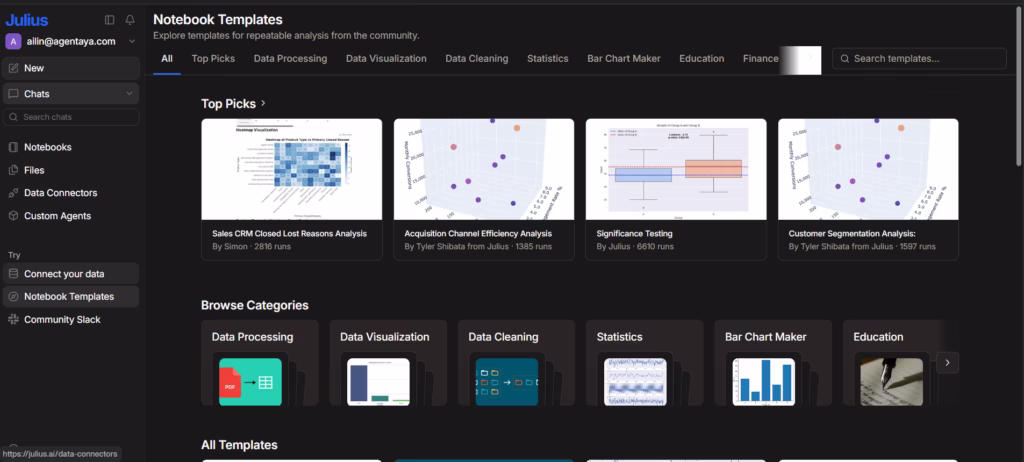Click the Data Visualization bar chart image
This screenshot has width=1024, height=462.
(378, 382)
